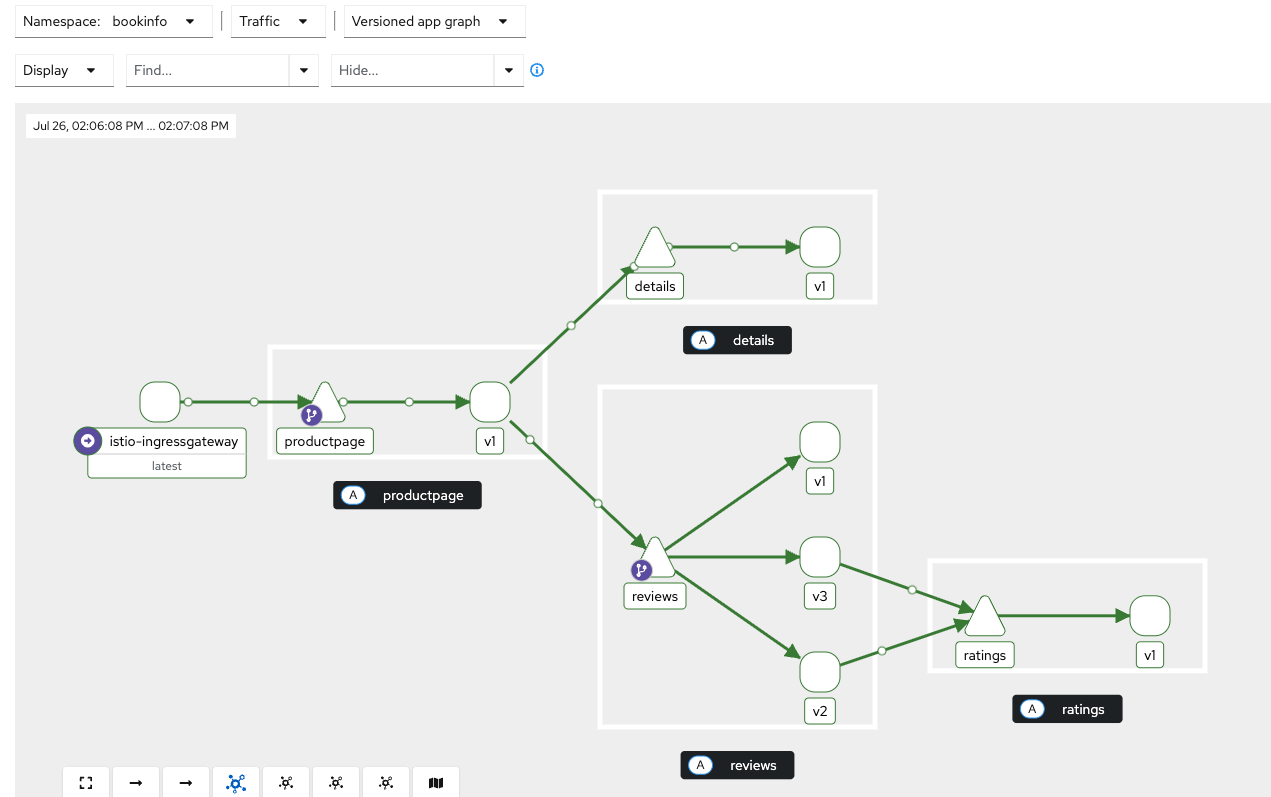This screenshot has width=1271, height=797.
Task: Focus the Hide input field
Action: (x=413, y=70)
